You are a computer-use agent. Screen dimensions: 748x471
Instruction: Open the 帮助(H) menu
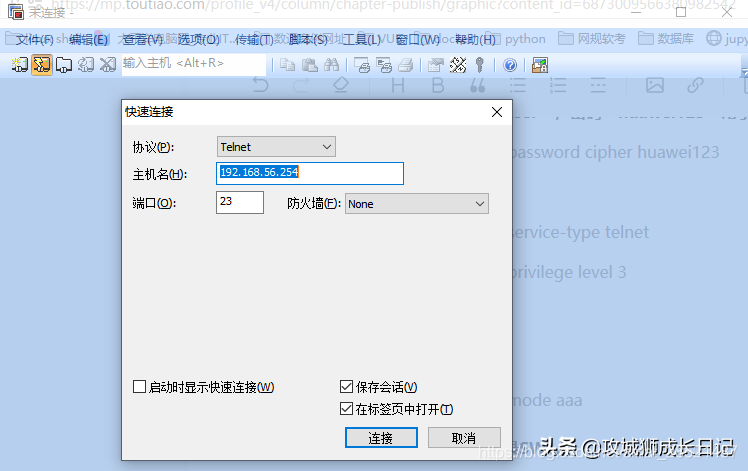click(476, 40)
